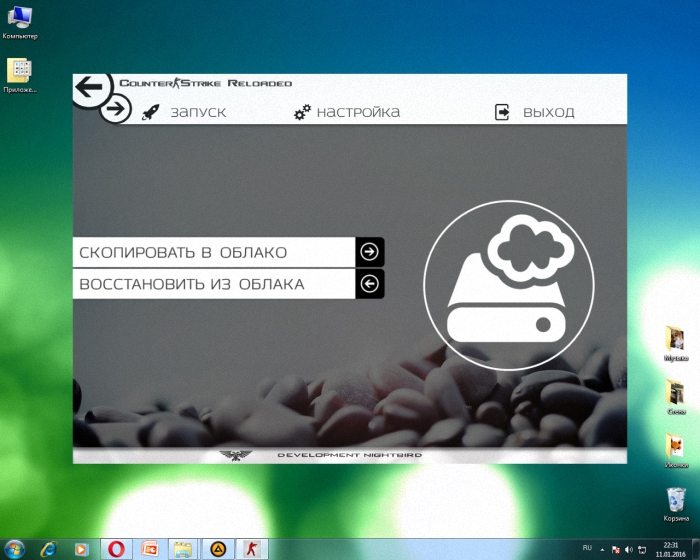
Task: Click the exit door icon beside Выход
Action: tap(502, 112)
